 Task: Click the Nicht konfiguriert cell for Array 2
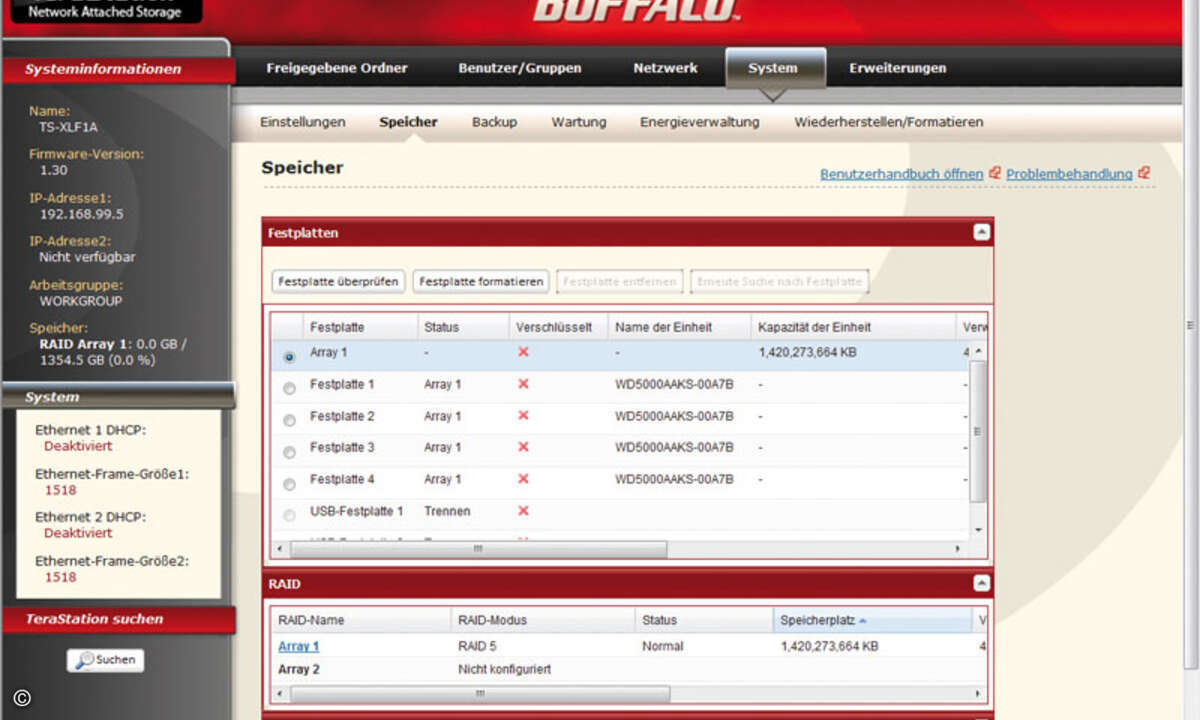504,669
